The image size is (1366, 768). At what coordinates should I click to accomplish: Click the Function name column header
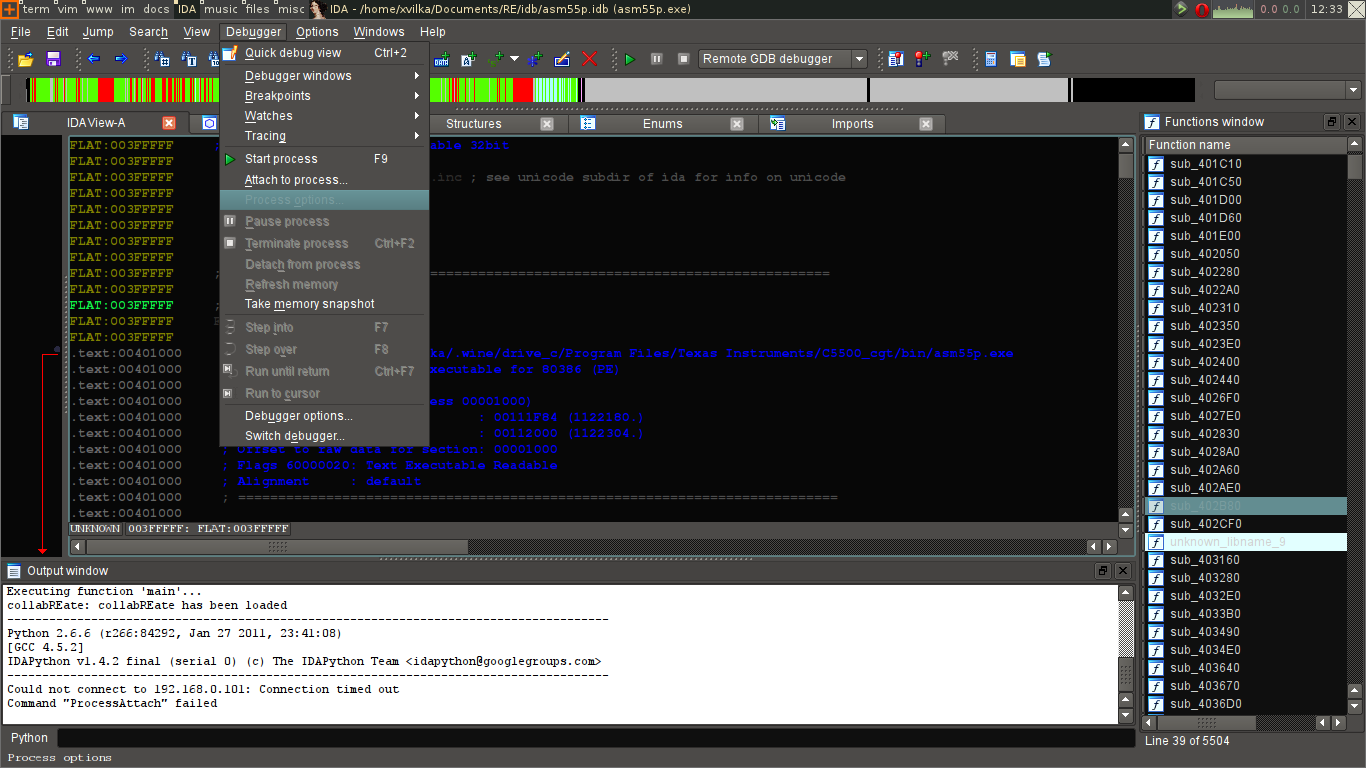1246,145
